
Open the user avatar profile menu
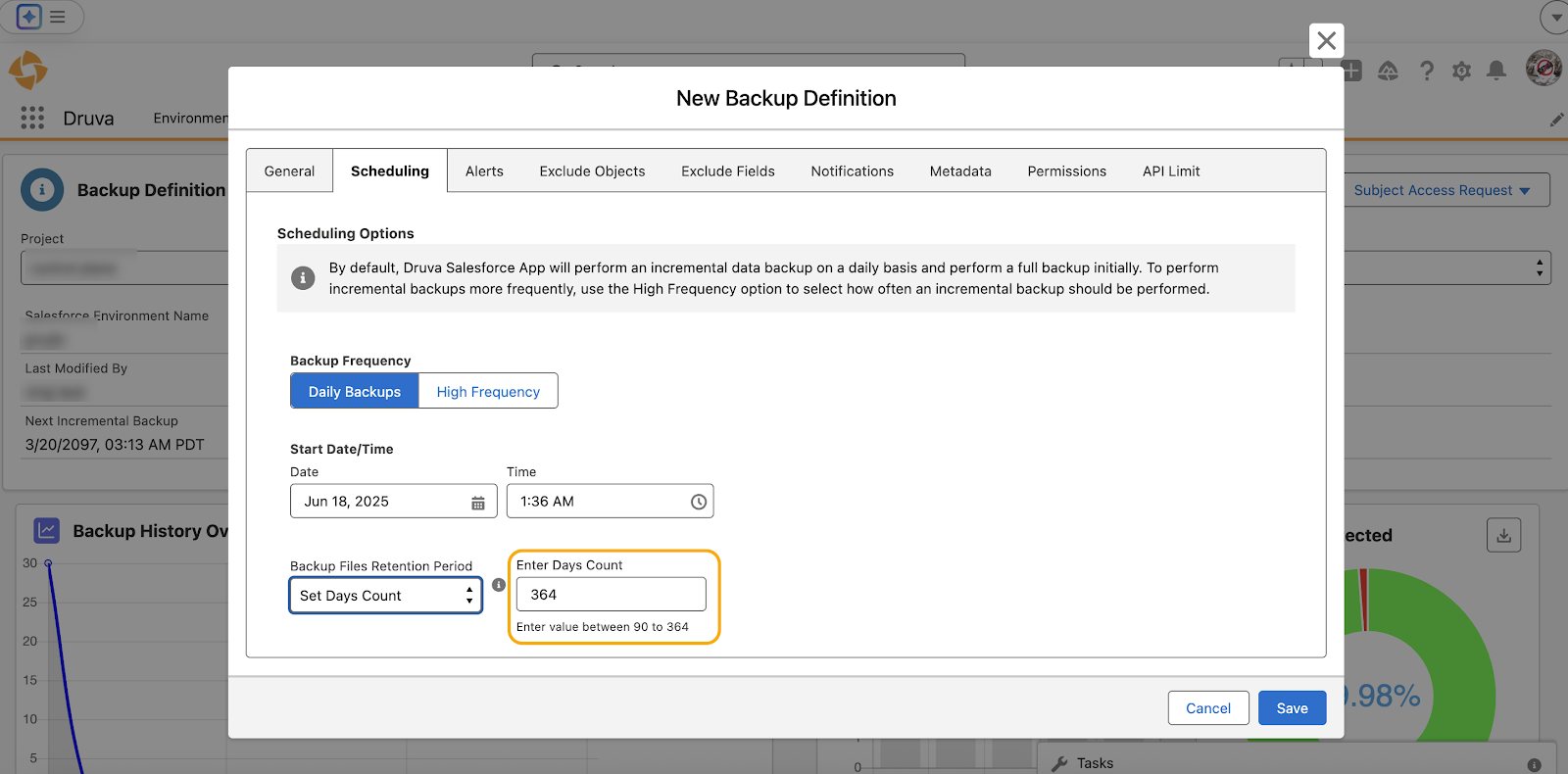coord(1543,69)
